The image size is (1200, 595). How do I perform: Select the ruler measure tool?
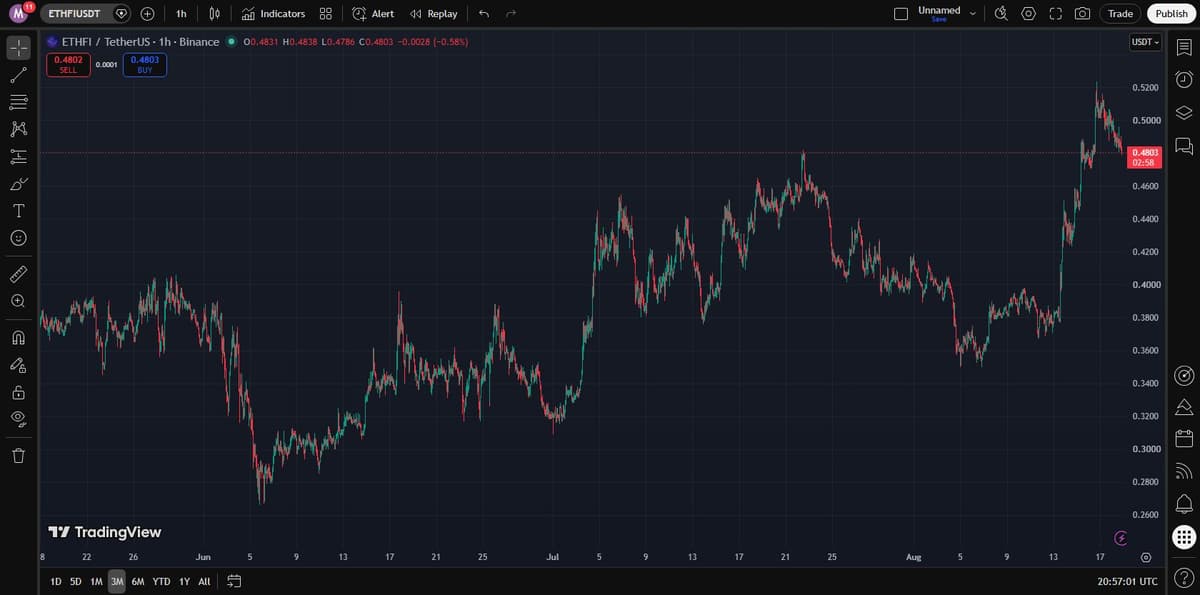pyautogui.click(x=18, y=273)
